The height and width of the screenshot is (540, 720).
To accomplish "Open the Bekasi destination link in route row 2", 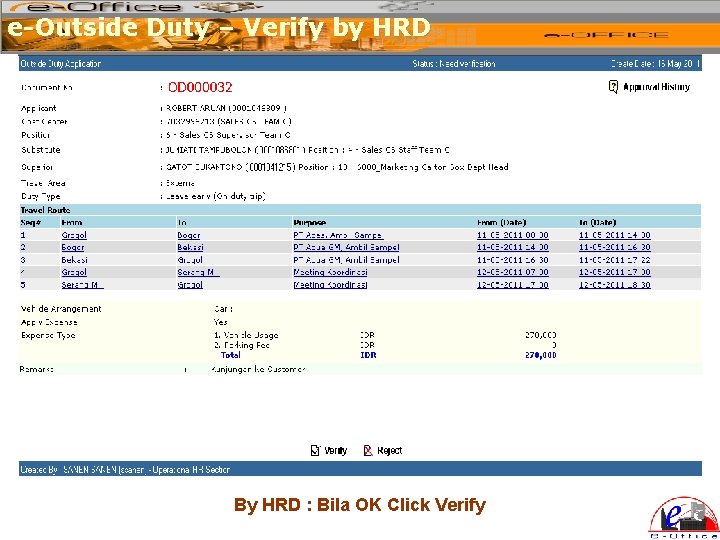I will 190,247.
